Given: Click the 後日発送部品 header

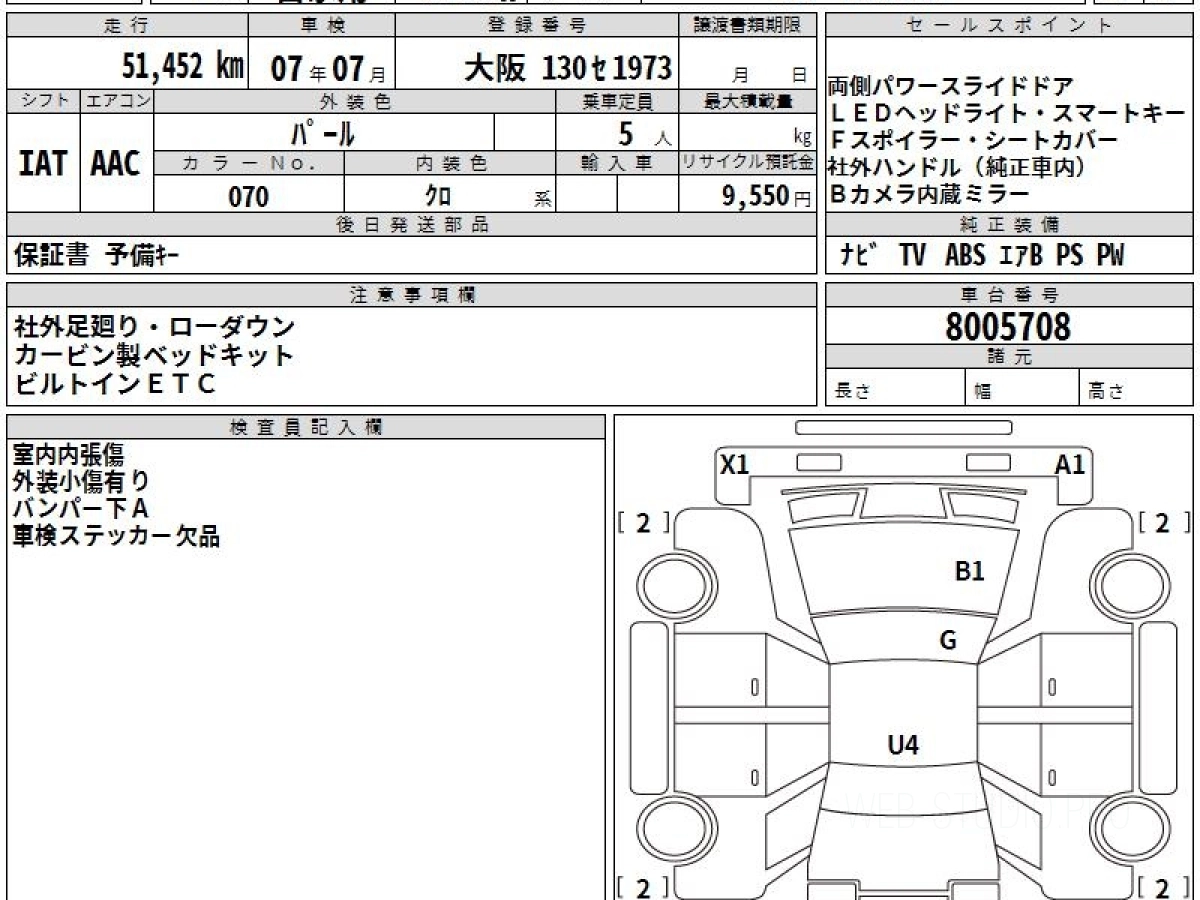Looking at the screenshot, I should click(x=411, y=225).
